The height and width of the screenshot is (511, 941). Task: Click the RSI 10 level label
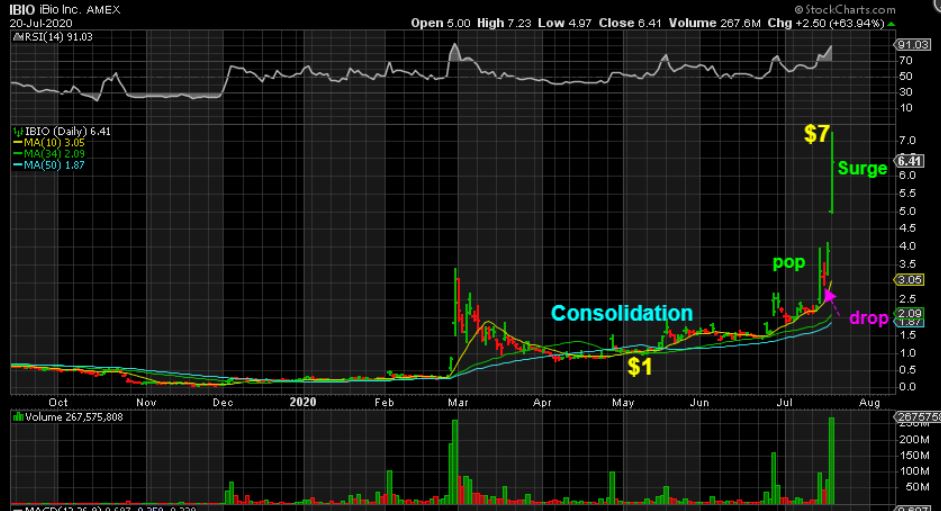coord(906,108)
